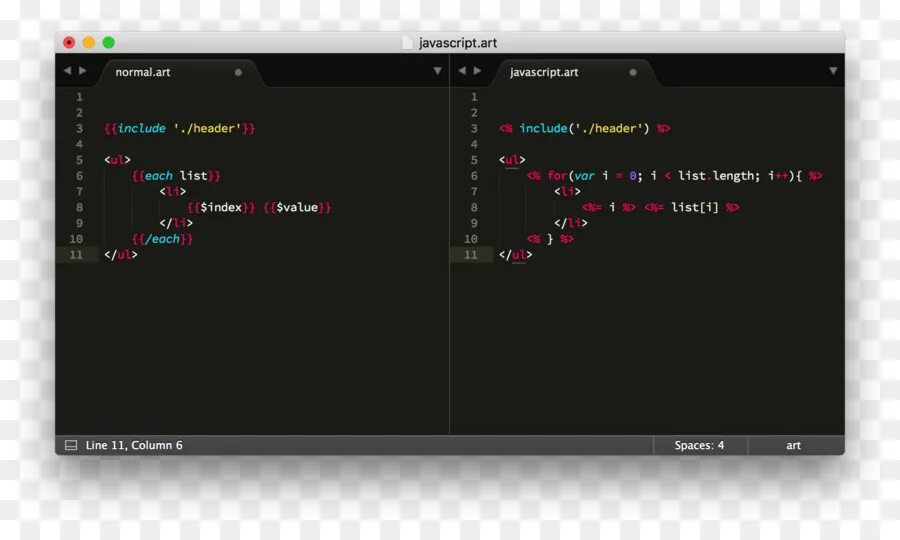Open right pane tab list dropdown arrow

(x=833, y=71)
